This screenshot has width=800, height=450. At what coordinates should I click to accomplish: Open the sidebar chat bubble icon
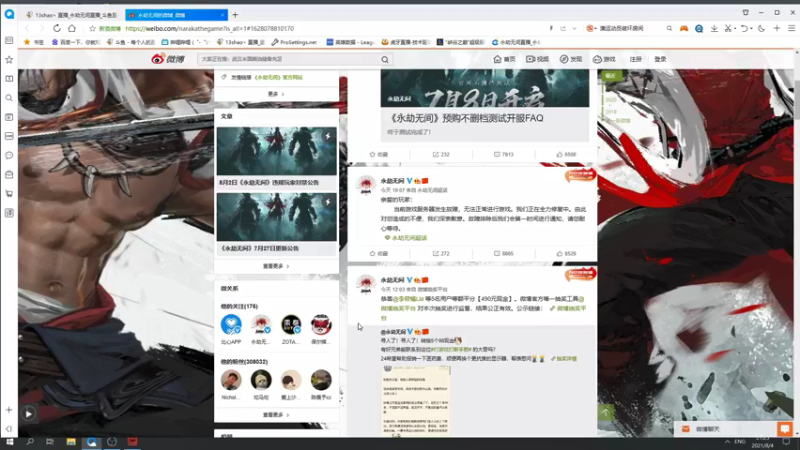9,155
